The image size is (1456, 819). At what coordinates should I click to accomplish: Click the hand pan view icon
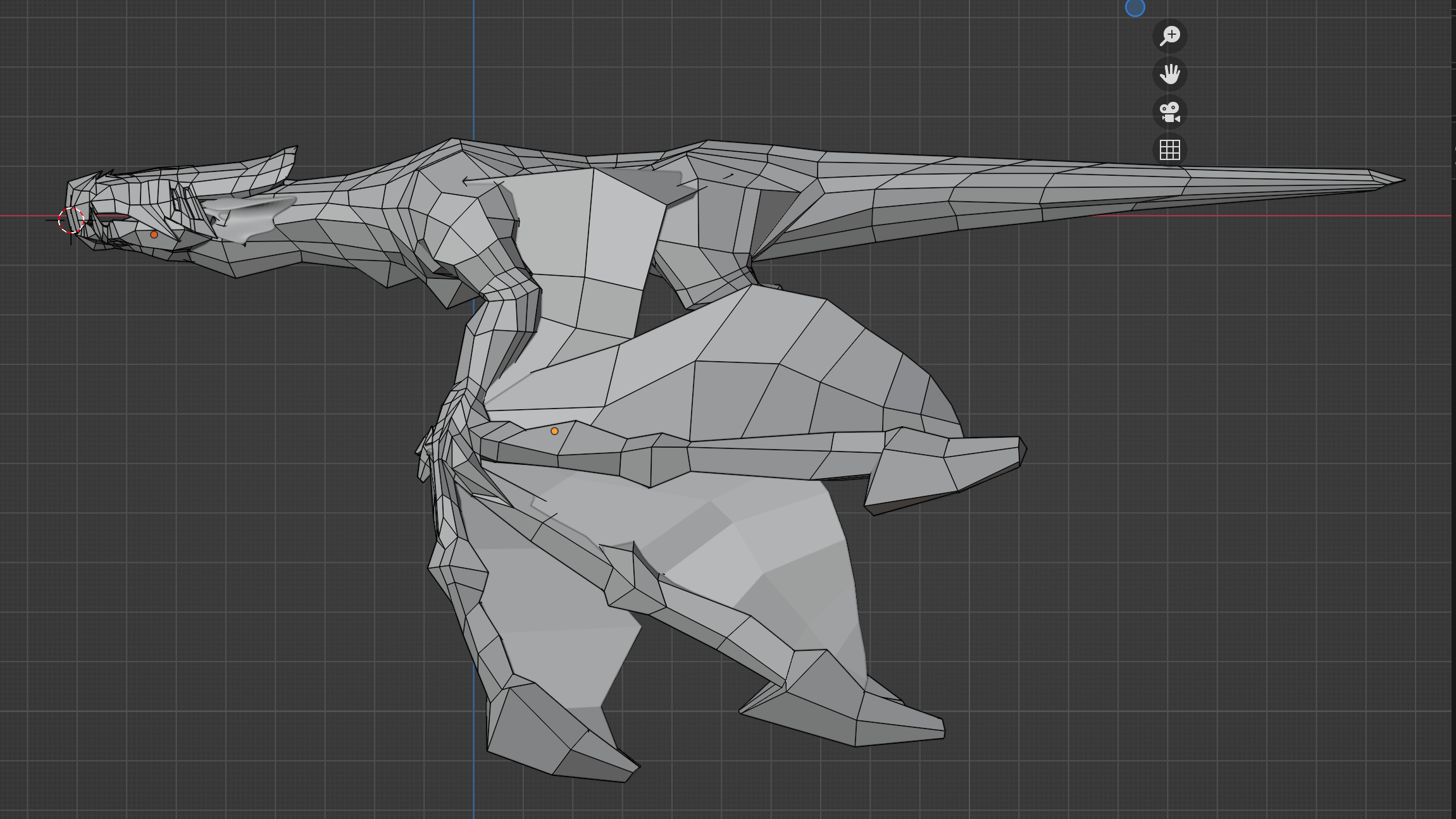[1169, 75]
